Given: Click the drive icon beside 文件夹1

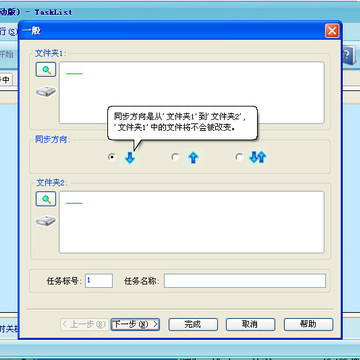Looking at the screenshot, I should click(x=46, y=92).
